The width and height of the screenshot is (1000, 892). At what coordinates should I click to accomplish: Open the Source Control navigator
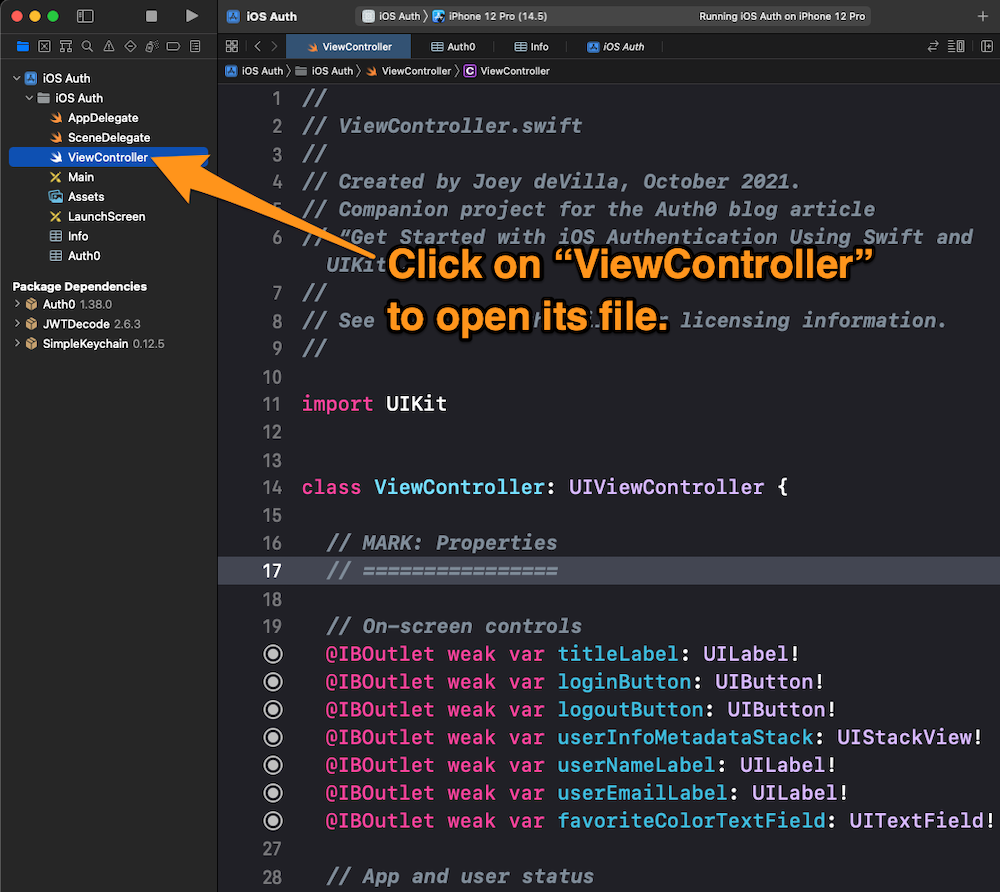click(44, 46)
